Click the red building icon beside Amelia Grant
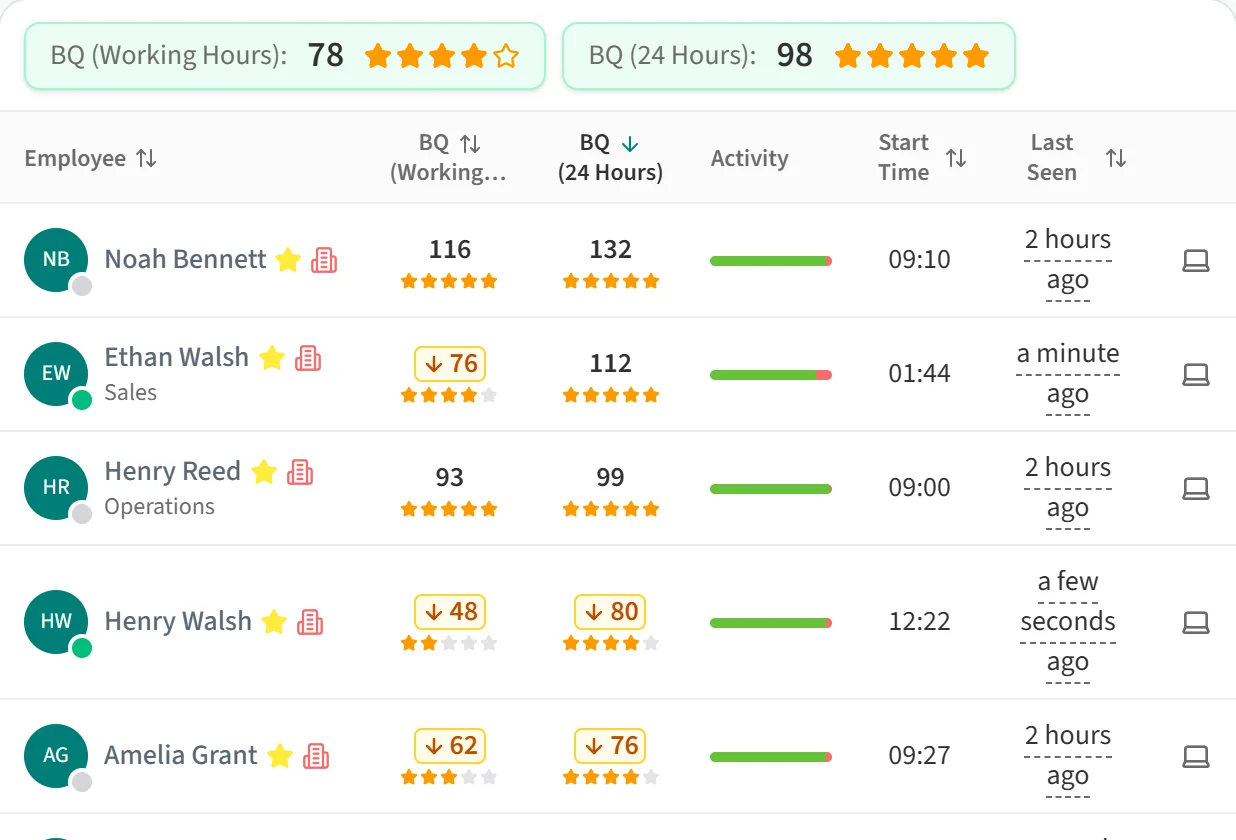 (x=316, y=756)
